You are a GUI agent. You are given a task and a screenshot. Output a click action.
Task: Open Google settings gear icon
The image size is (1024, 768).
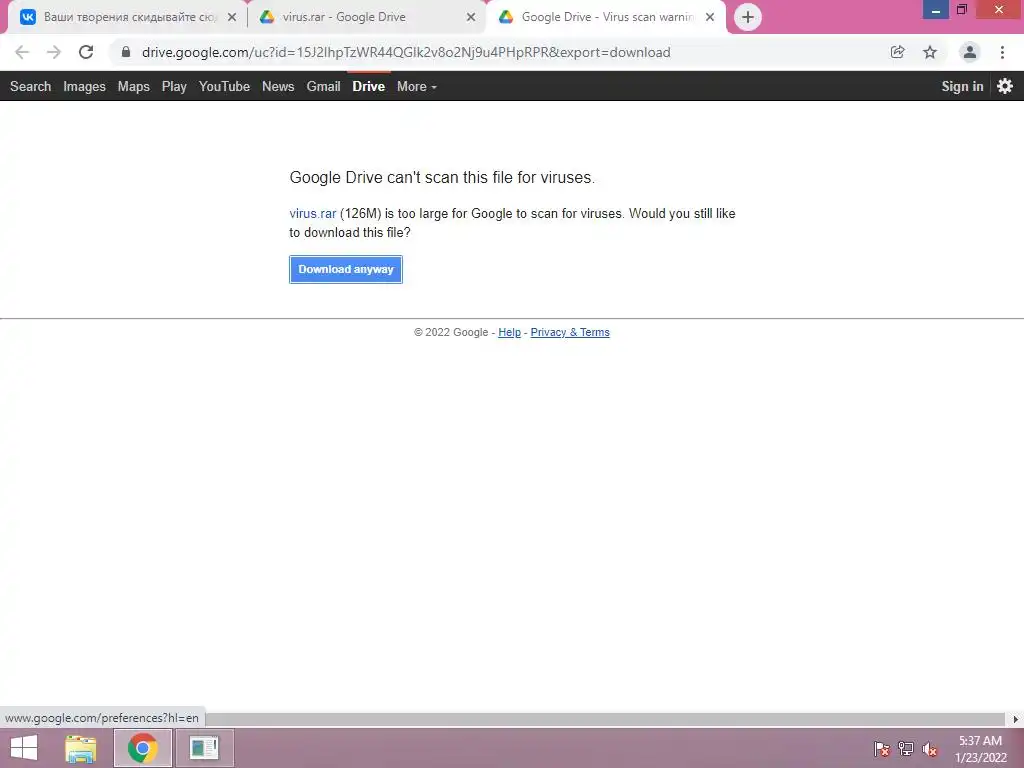coord(1004,86)
